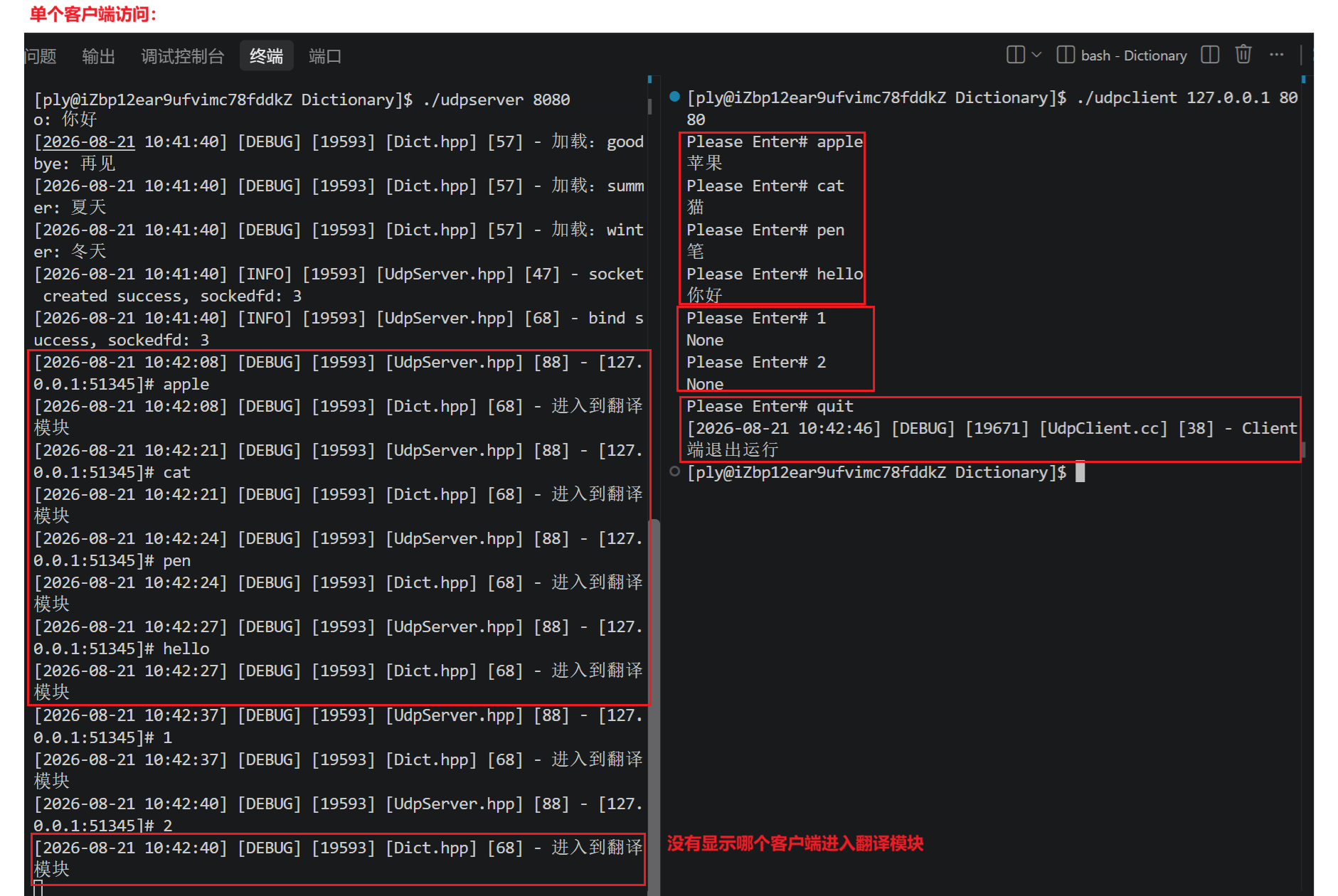
Task: Click 'o: 你好' line in left terminal
Action: tap(65, 119)
